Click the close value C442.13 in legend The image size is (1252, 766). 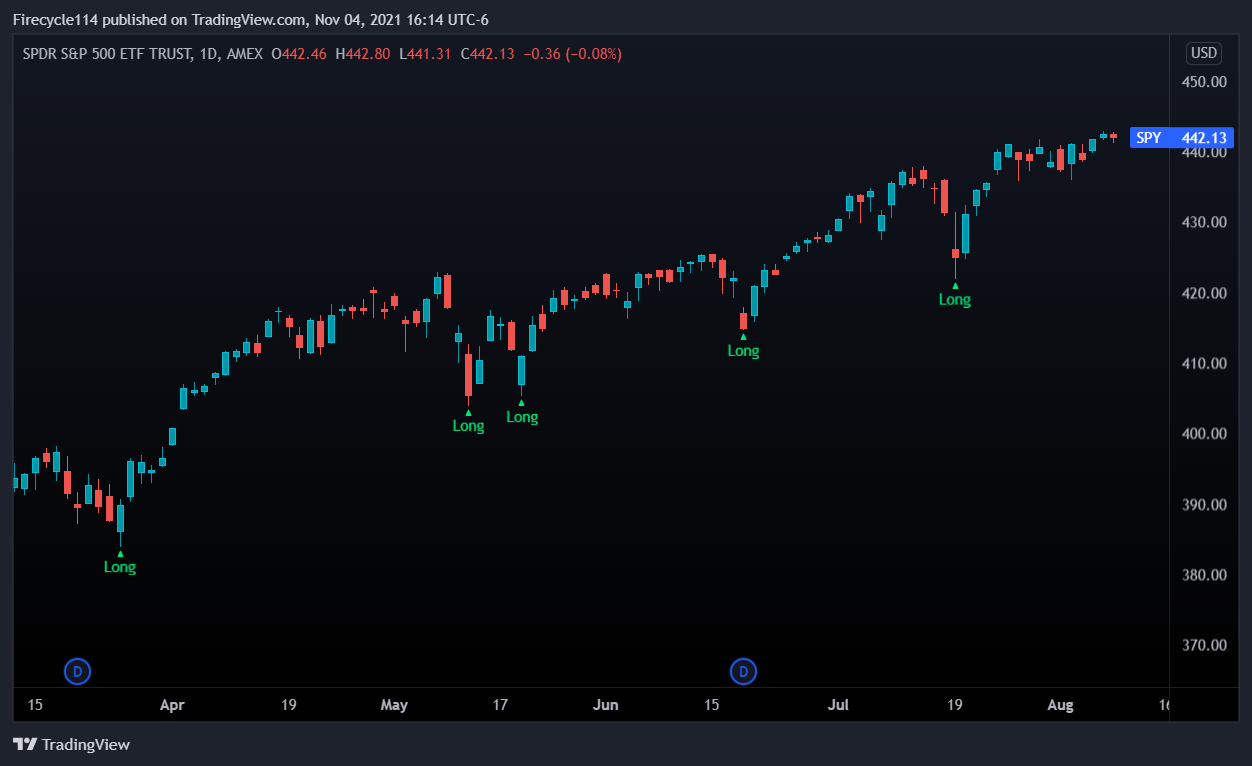coord(487,54)
